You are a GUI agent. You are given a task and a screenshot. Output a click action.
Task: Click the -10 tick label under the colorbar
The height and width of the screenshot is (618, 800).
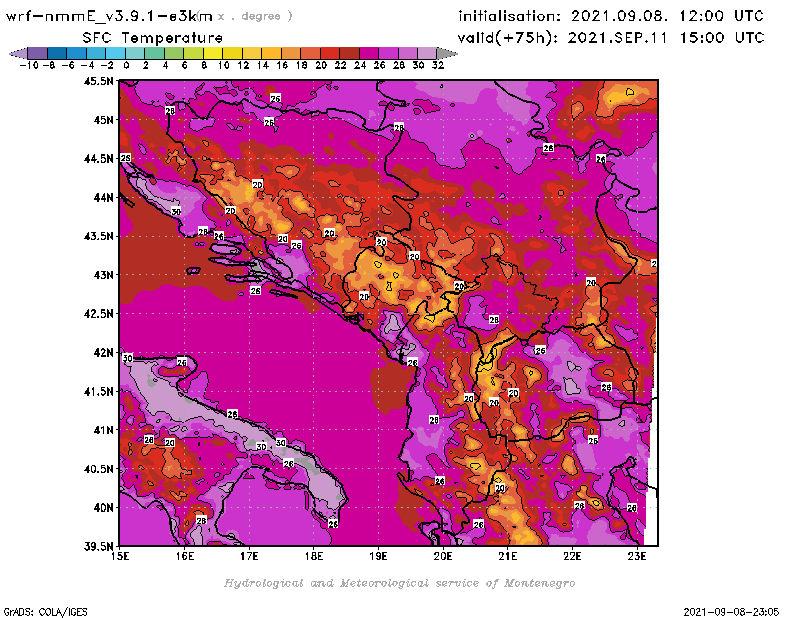pos(29,65)
